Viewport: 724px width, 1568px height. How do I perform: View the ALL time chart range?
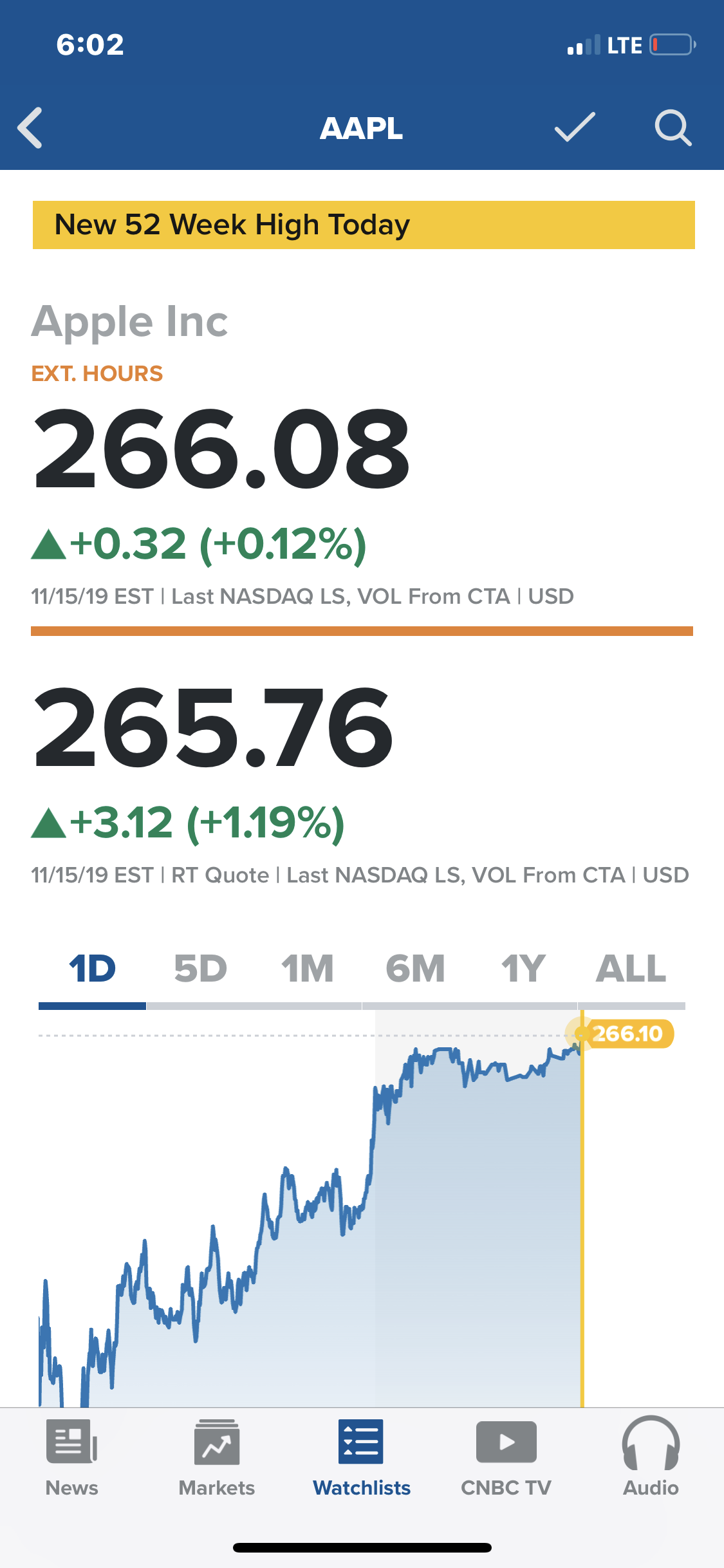631,969
